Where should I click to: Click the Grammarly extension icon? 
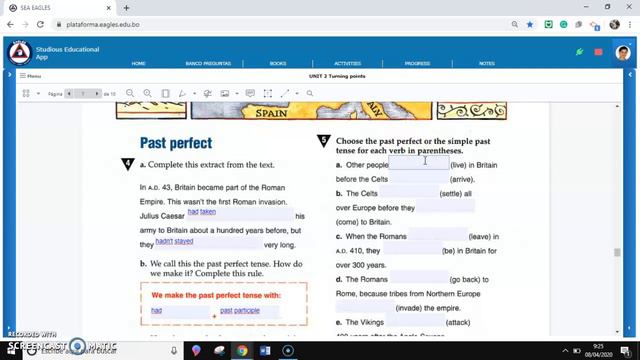[x=564, y=24]
